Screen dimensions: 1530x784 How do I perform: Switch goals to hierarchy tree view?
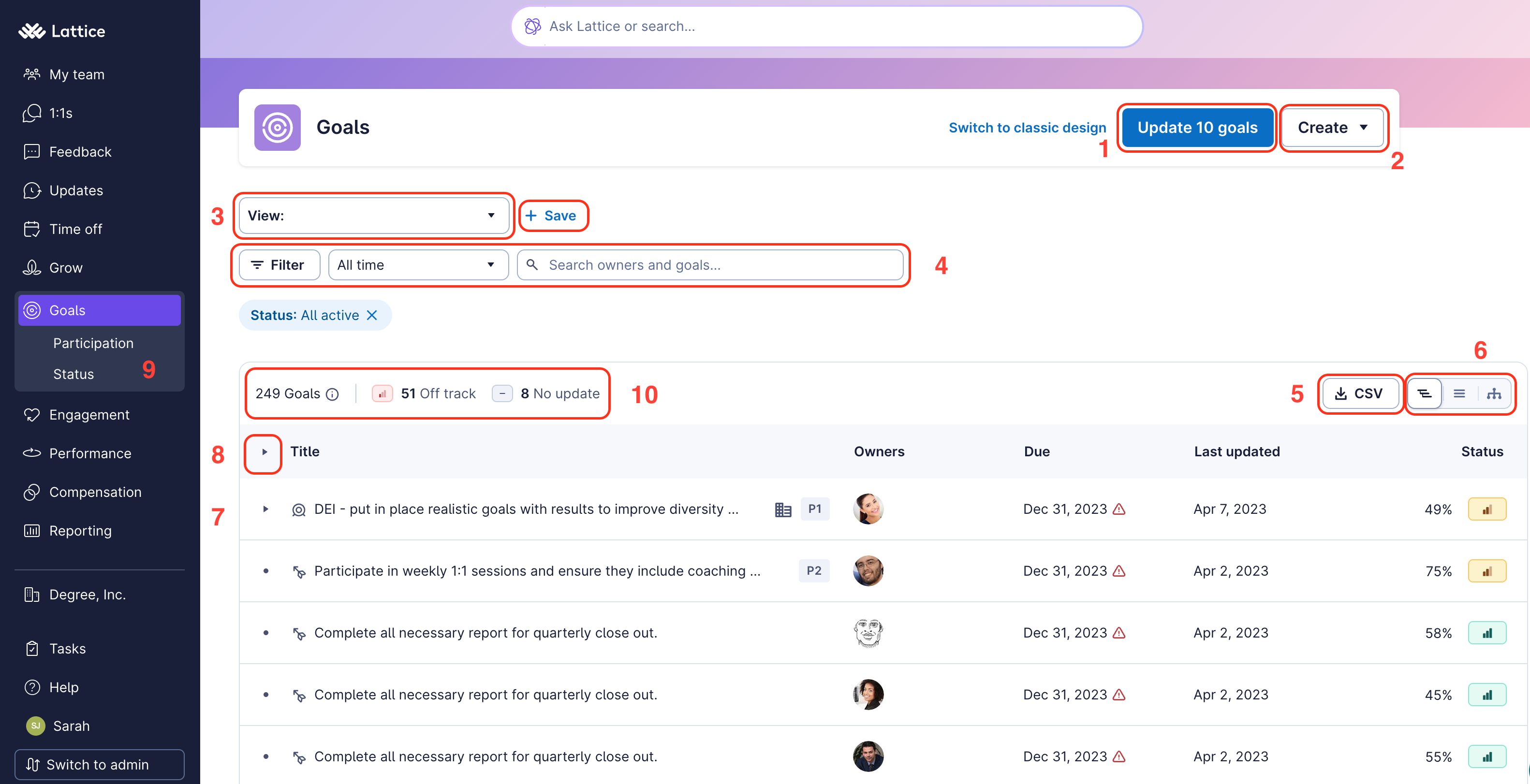[1425, 393]
